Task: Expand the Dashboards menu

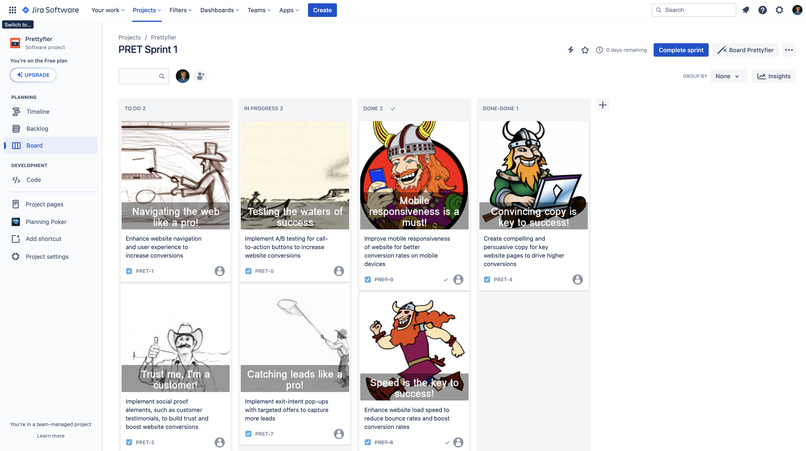Action: [x=219, y=10]
